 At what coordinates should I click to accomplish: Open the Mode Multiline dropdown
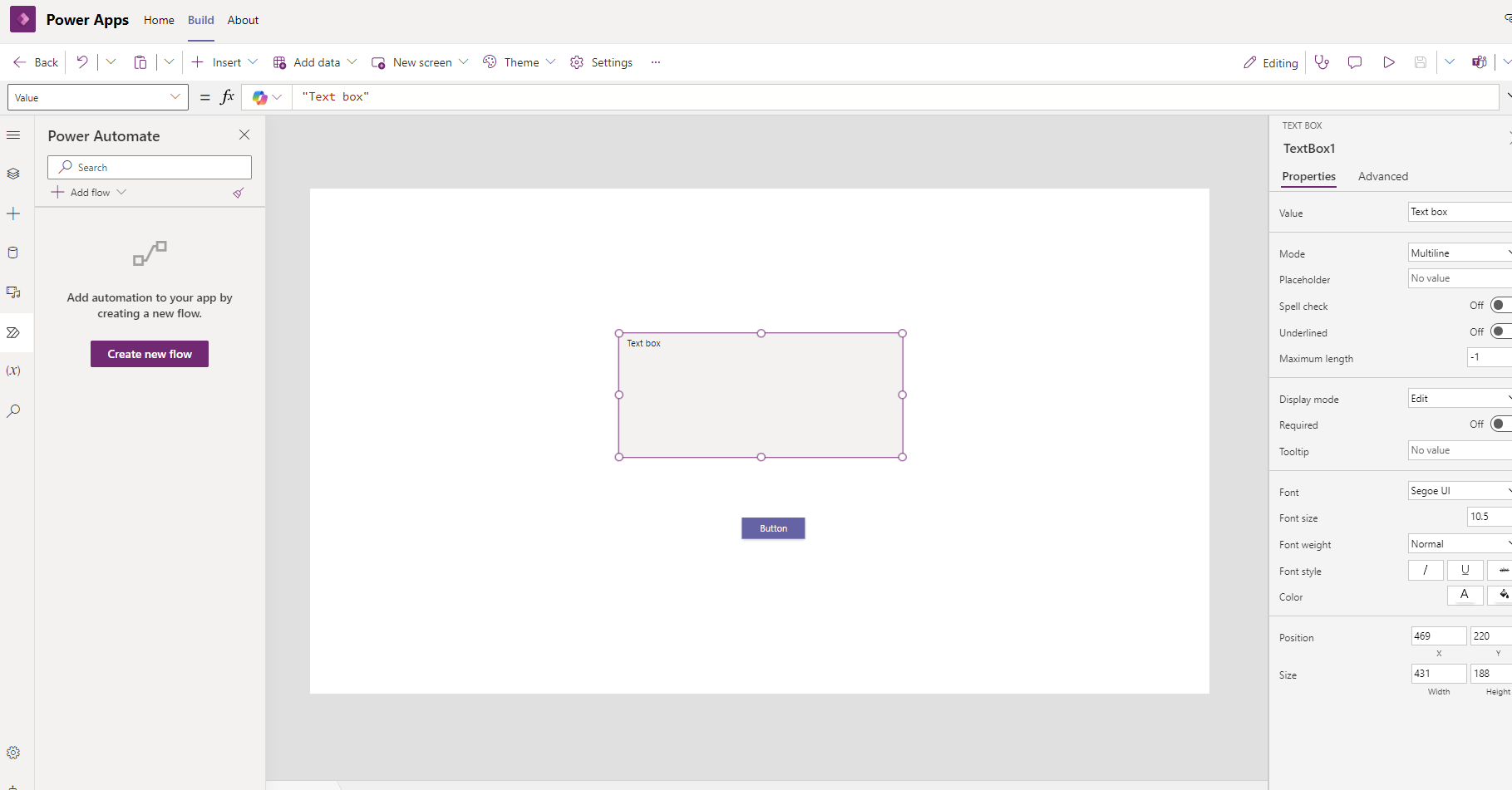[1460, 253]
